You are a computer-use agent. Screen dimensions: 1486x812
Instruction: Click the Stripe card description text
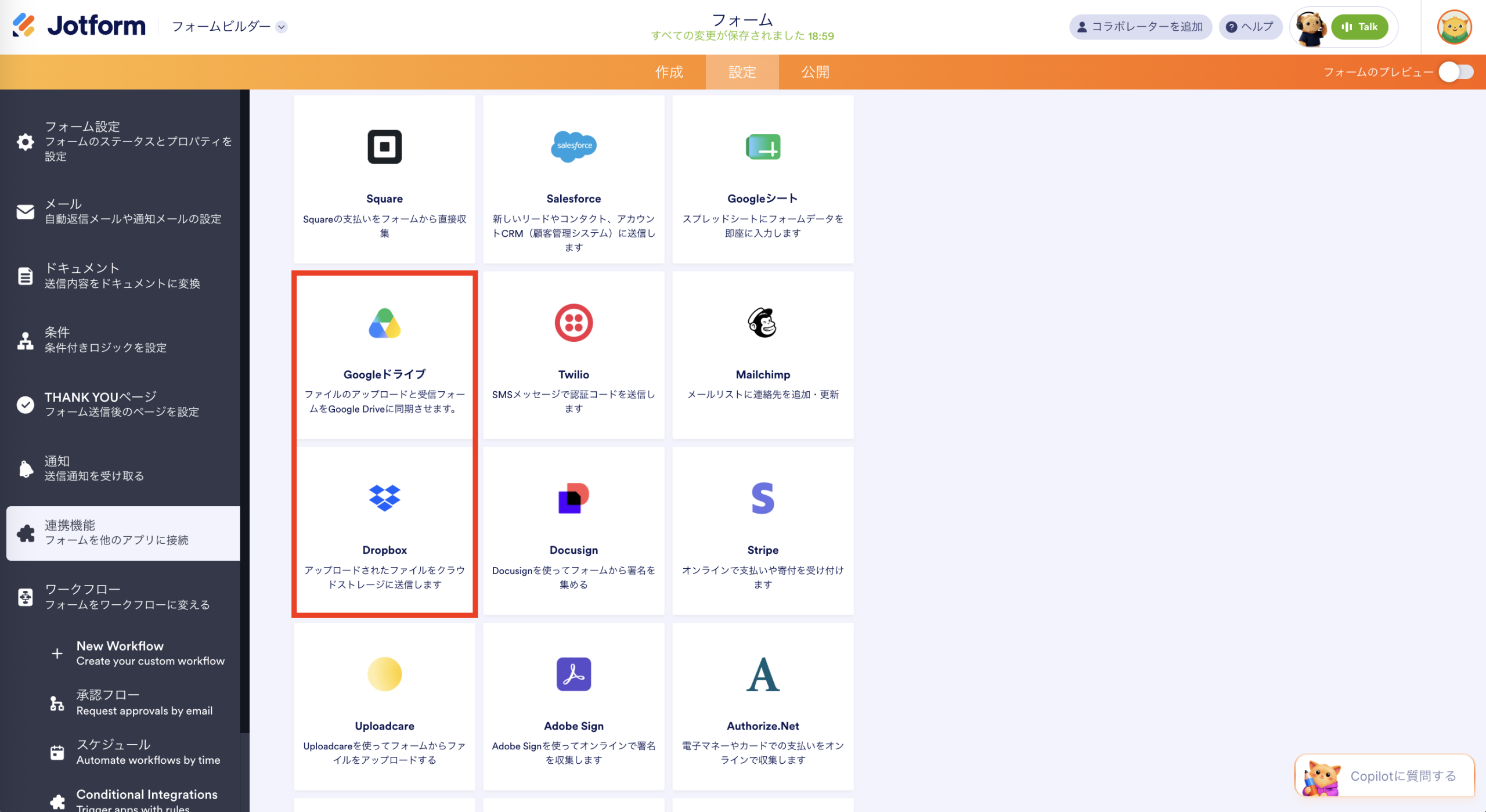pos(763,577)
